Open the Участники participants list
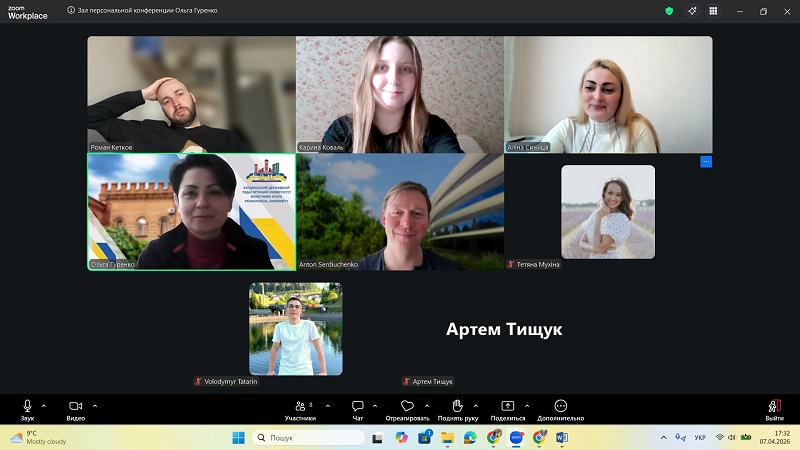This screenshot has width=800, height=450. click(x=299, y=407)
